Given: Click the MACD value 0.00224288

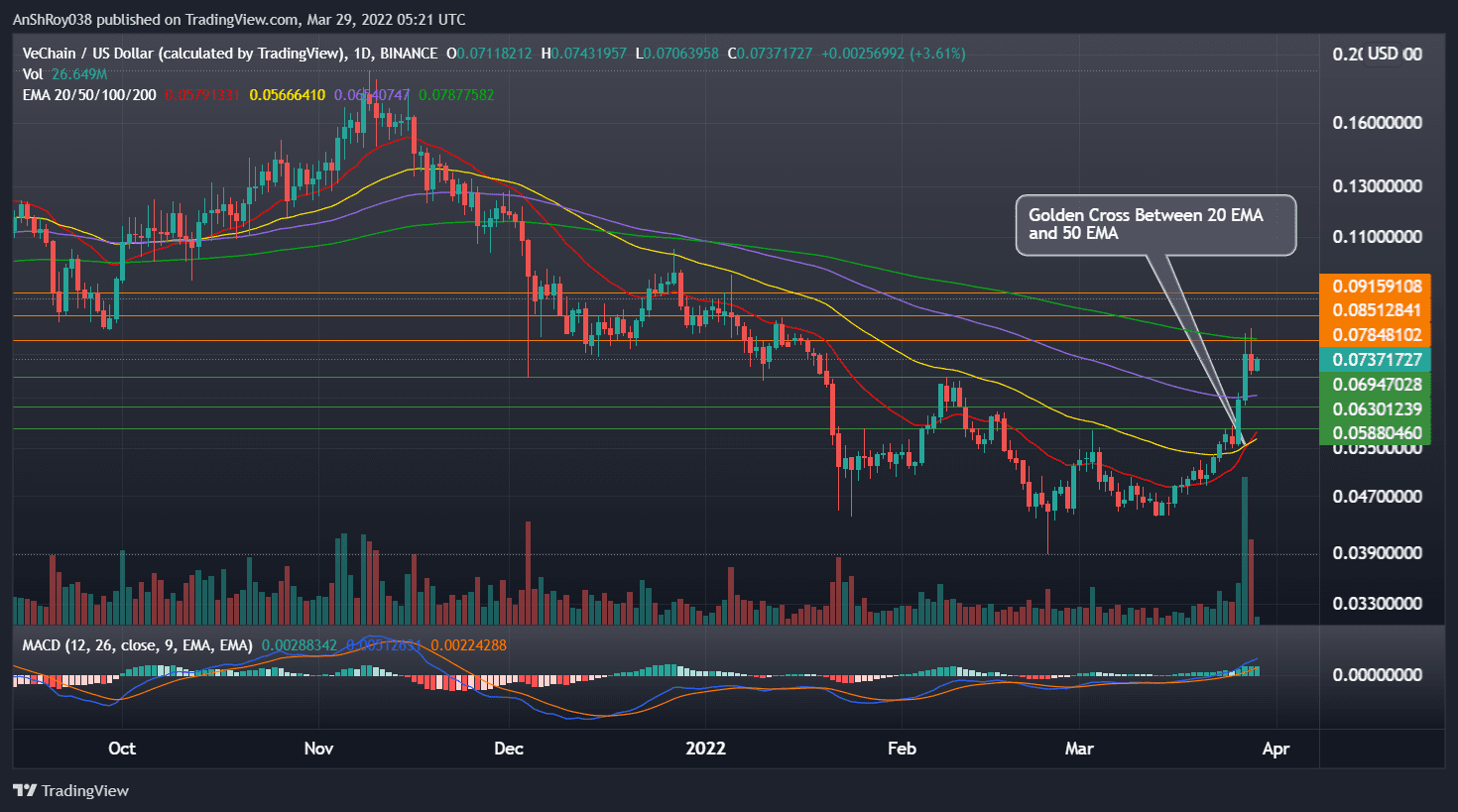Looking at the screenshot, I should click(468, 643).
